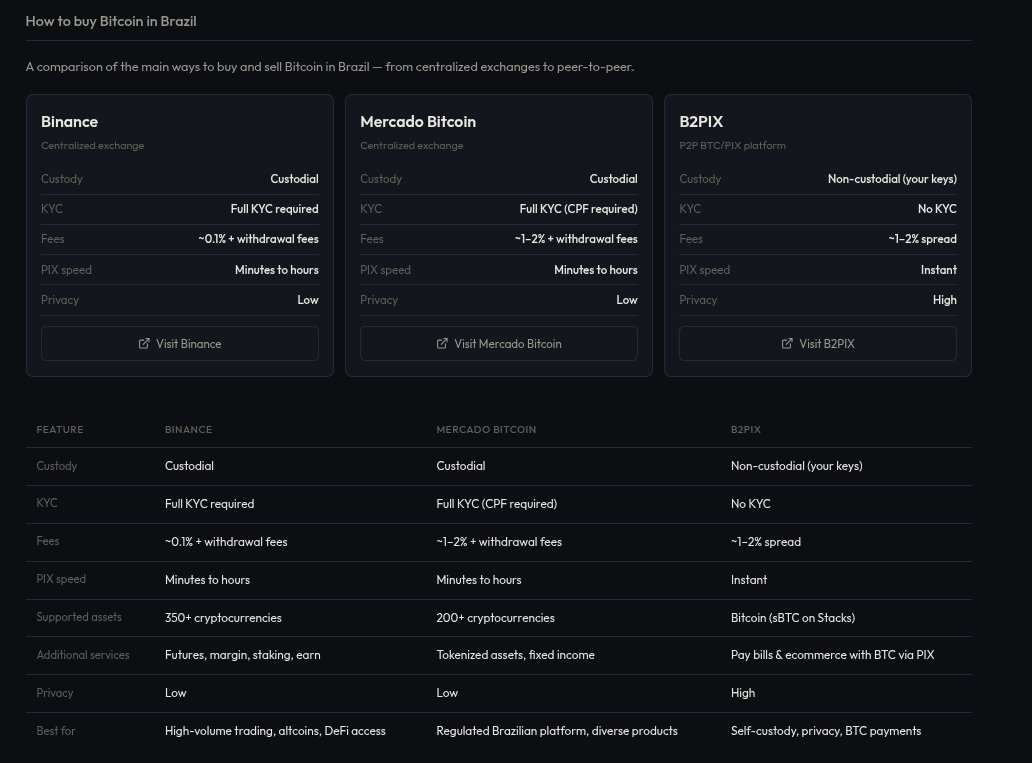Viewport: 1032px width, 763px height.
Task: Click '~1–2% + withdrawal fees' in the Mercado Bitcoin card
Action: pyautogui.click(x=576, y=239)
